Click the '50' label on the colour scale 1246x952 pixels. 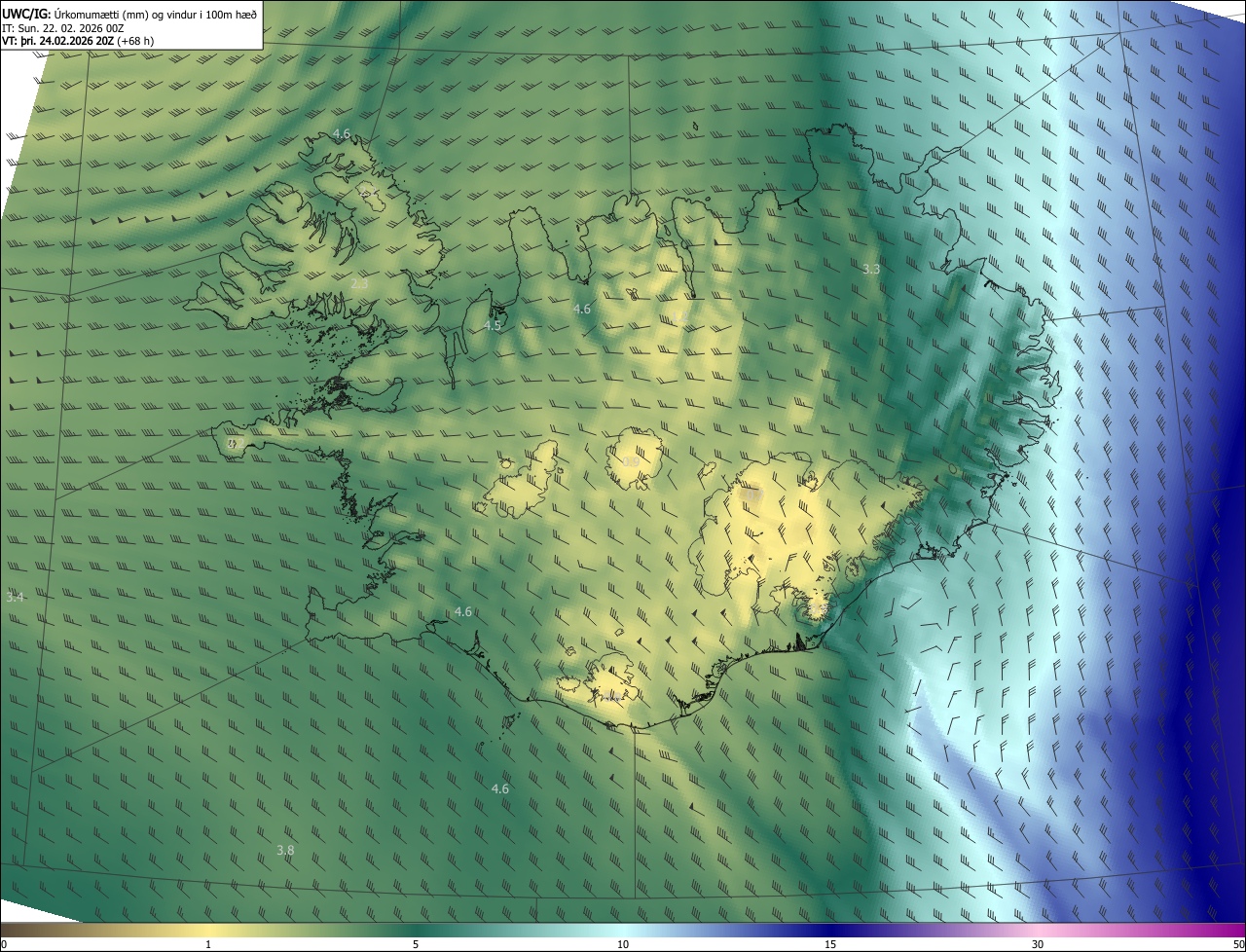1238,944
